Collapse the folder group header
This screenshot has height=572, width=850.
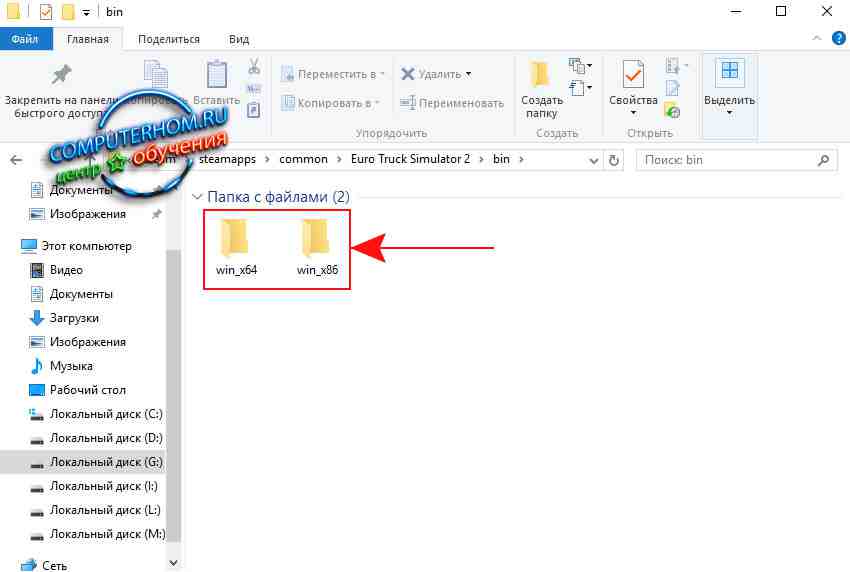point(197,197)
